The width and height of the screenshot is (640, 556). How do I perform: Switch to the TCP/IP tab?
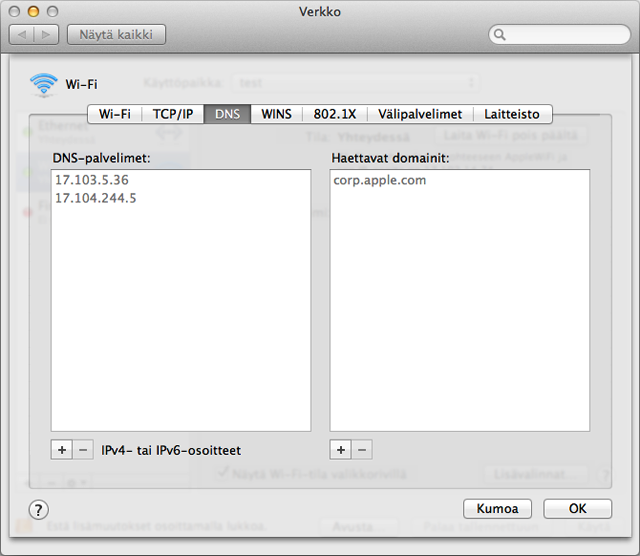(x=173, y=114)
